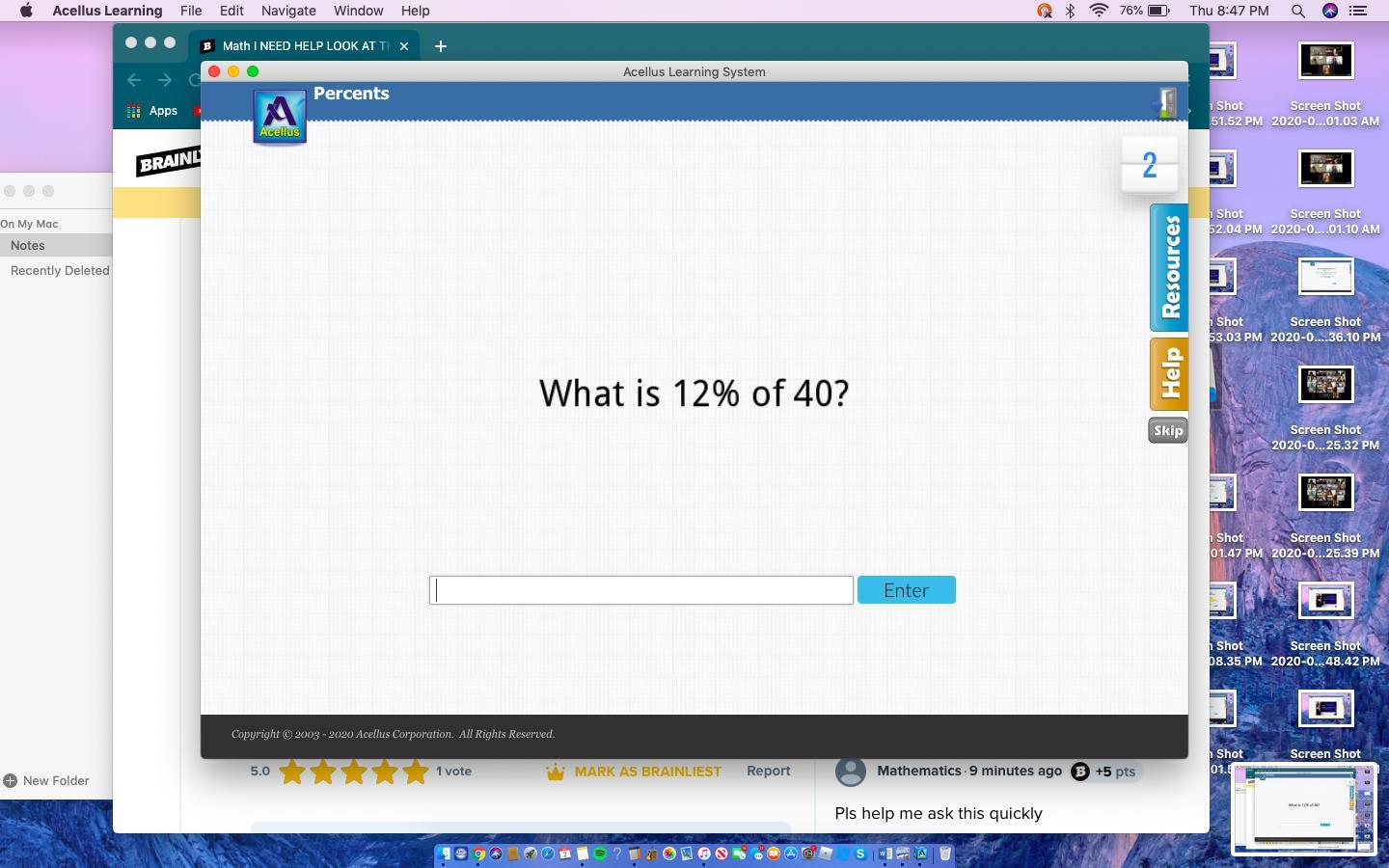The width and height of the screenshot is (1389, 868).
Task: Click the Bluetooth status icon
Action: [1070, 11]
